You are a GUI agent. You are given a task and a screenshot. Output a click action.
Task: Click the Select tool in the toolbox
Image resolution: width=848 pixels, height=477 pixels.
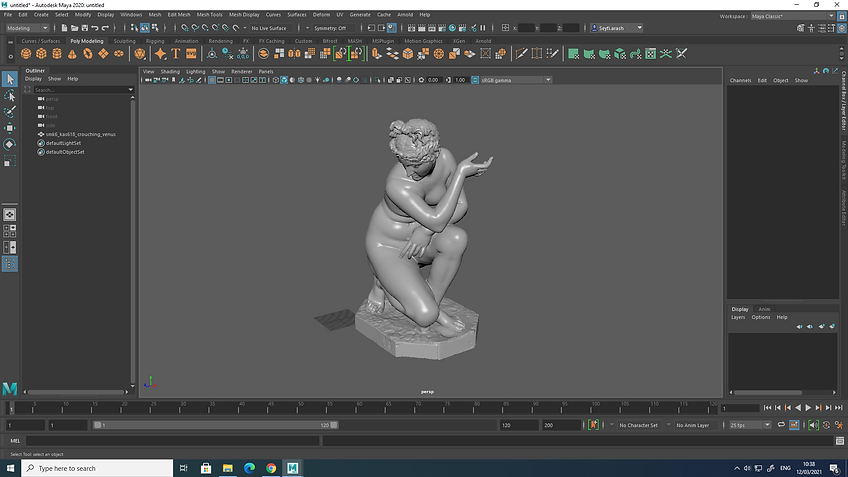coord(10,80)
